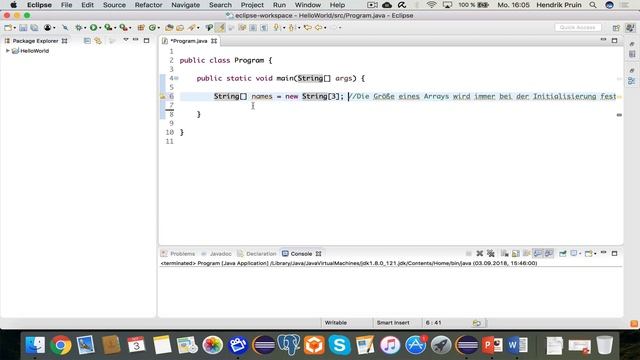
Task: Run the program with green Run button
Action: [93, 28]
